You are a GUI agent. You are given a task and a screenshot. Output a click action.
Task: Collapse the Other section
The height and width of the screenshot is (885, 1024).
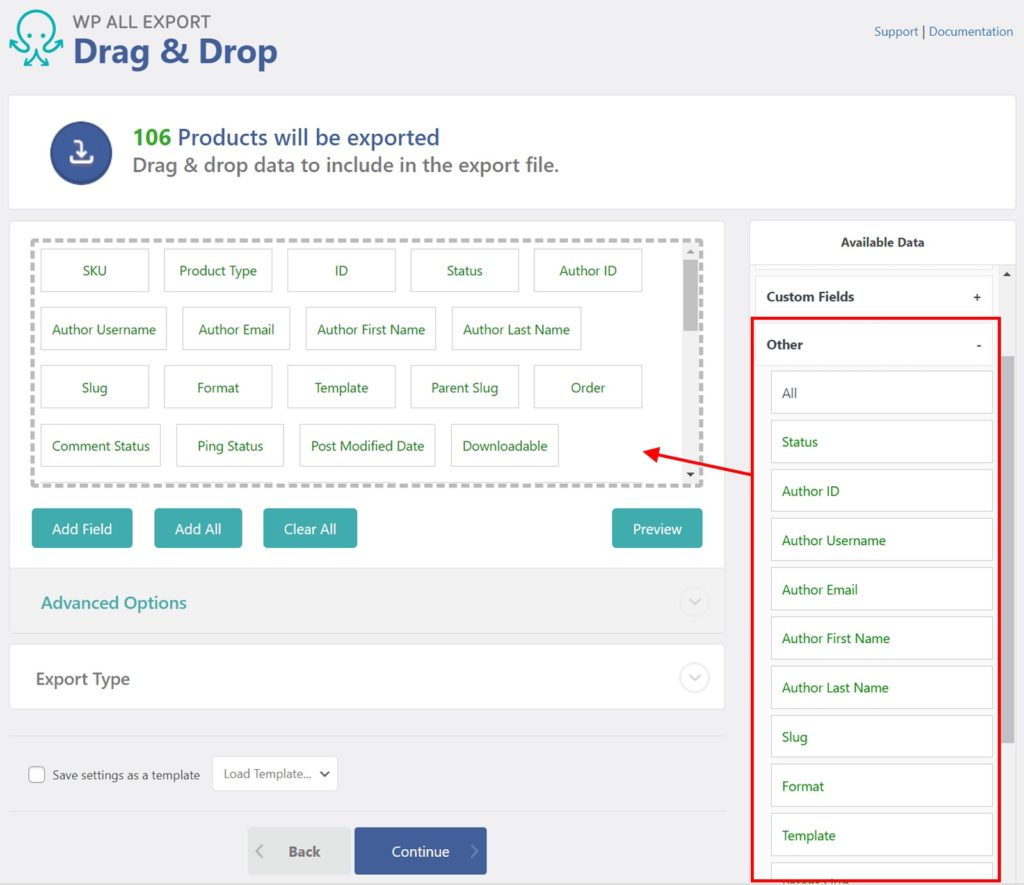978,344
